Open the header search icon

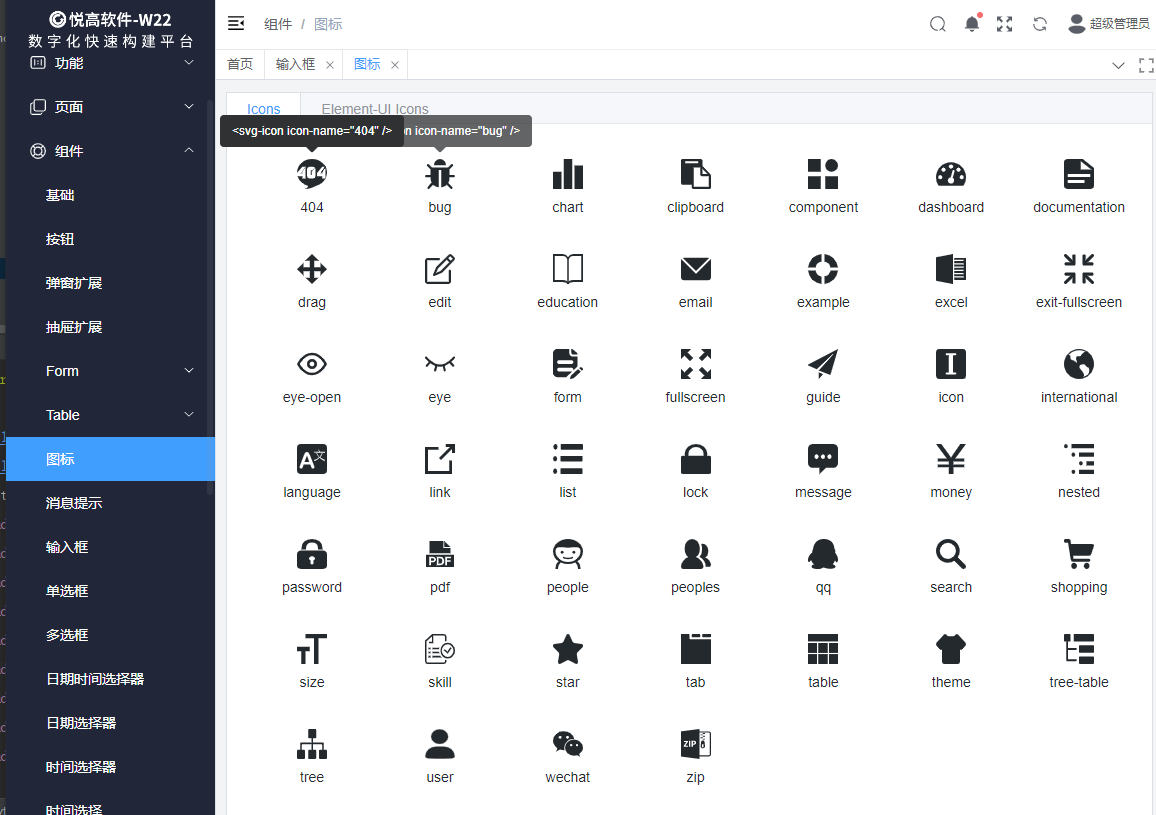[937, 24]
